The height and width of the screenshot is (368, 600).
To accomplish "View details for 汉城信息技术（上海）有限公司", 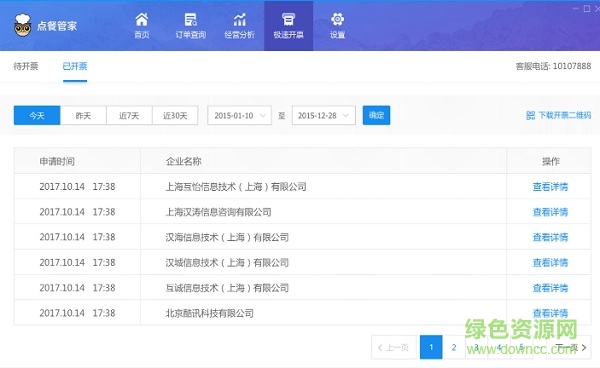I will tap(550, 262).
